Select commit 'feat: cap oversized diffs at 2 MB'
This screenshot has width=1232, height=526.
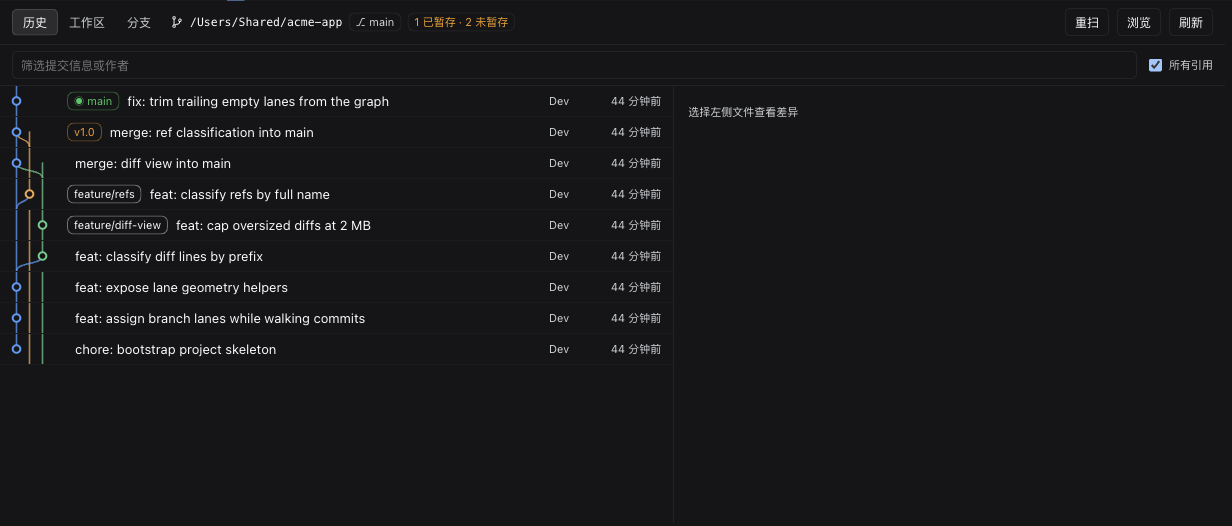click(336, 225)
